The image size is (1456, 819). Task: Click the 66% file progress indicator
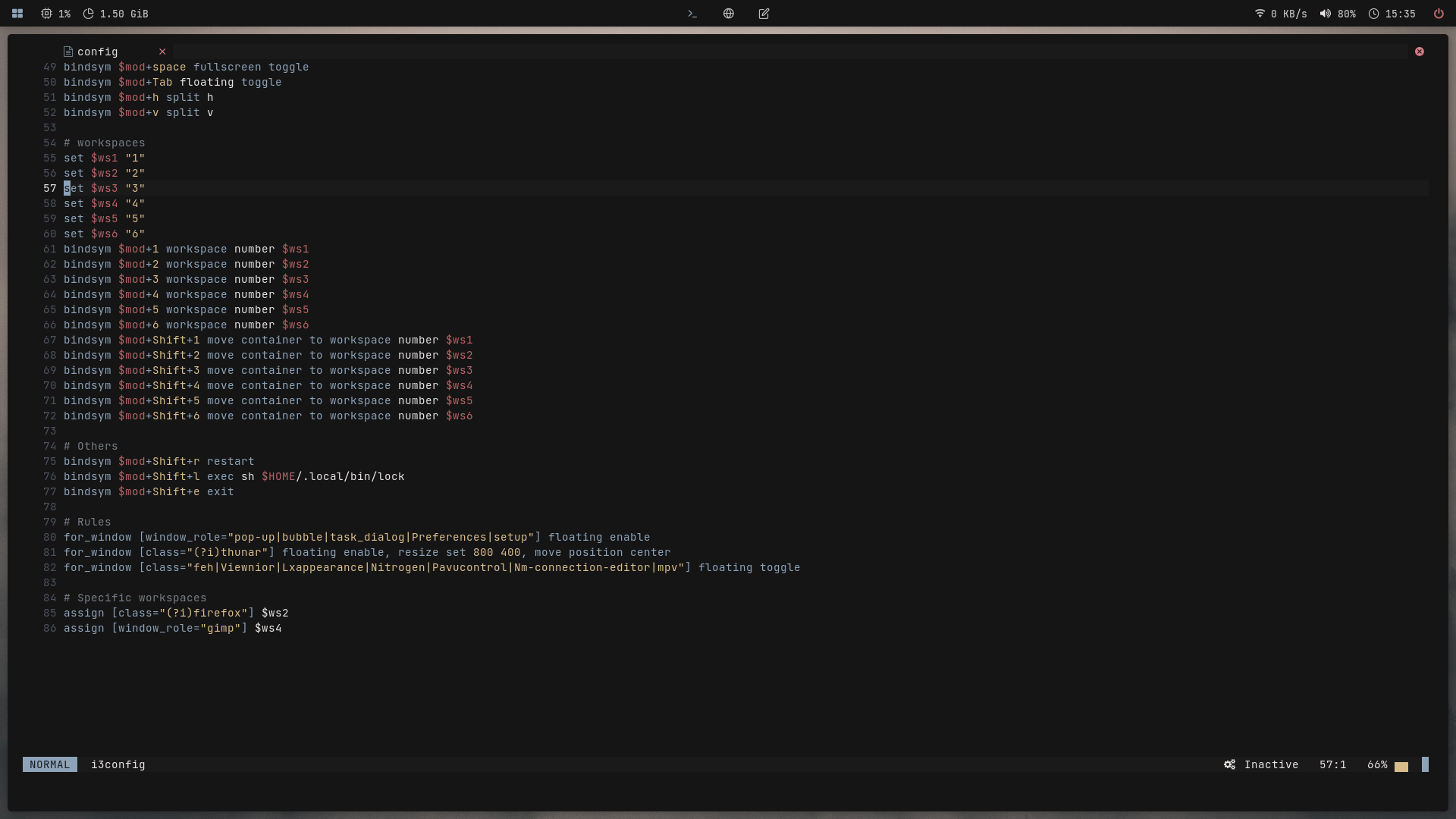(x=1377, y=764)
